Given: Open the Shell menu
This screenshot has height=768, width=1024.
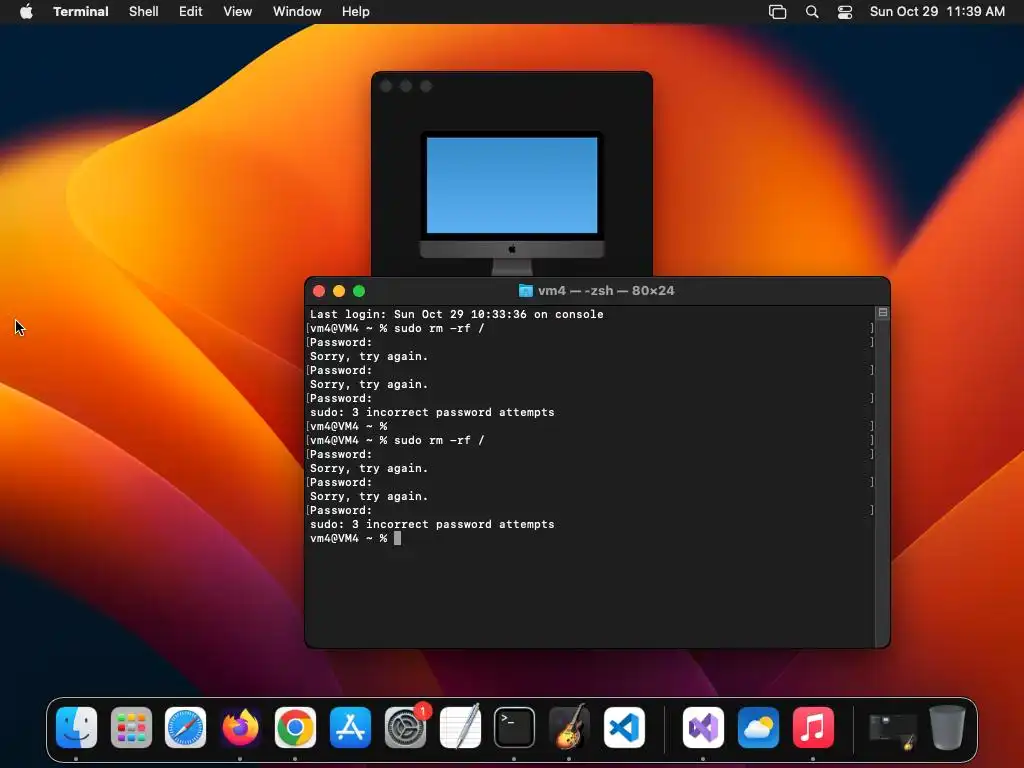Looking at the screenshot, I should tap(144, 12).
